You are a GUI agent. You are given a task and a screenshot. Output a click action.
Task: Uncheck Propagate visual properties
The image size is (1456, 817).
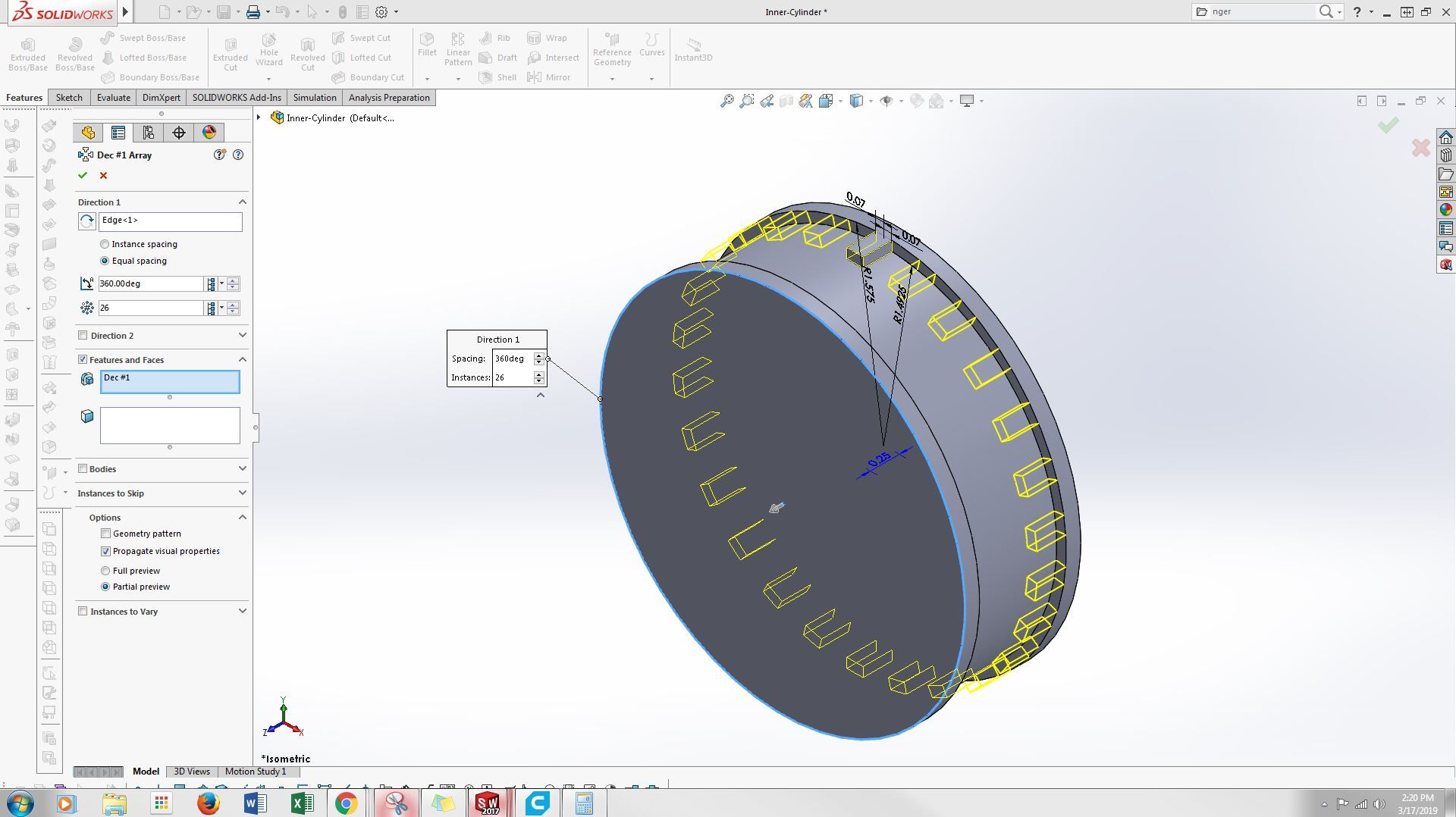coord(105,551)
